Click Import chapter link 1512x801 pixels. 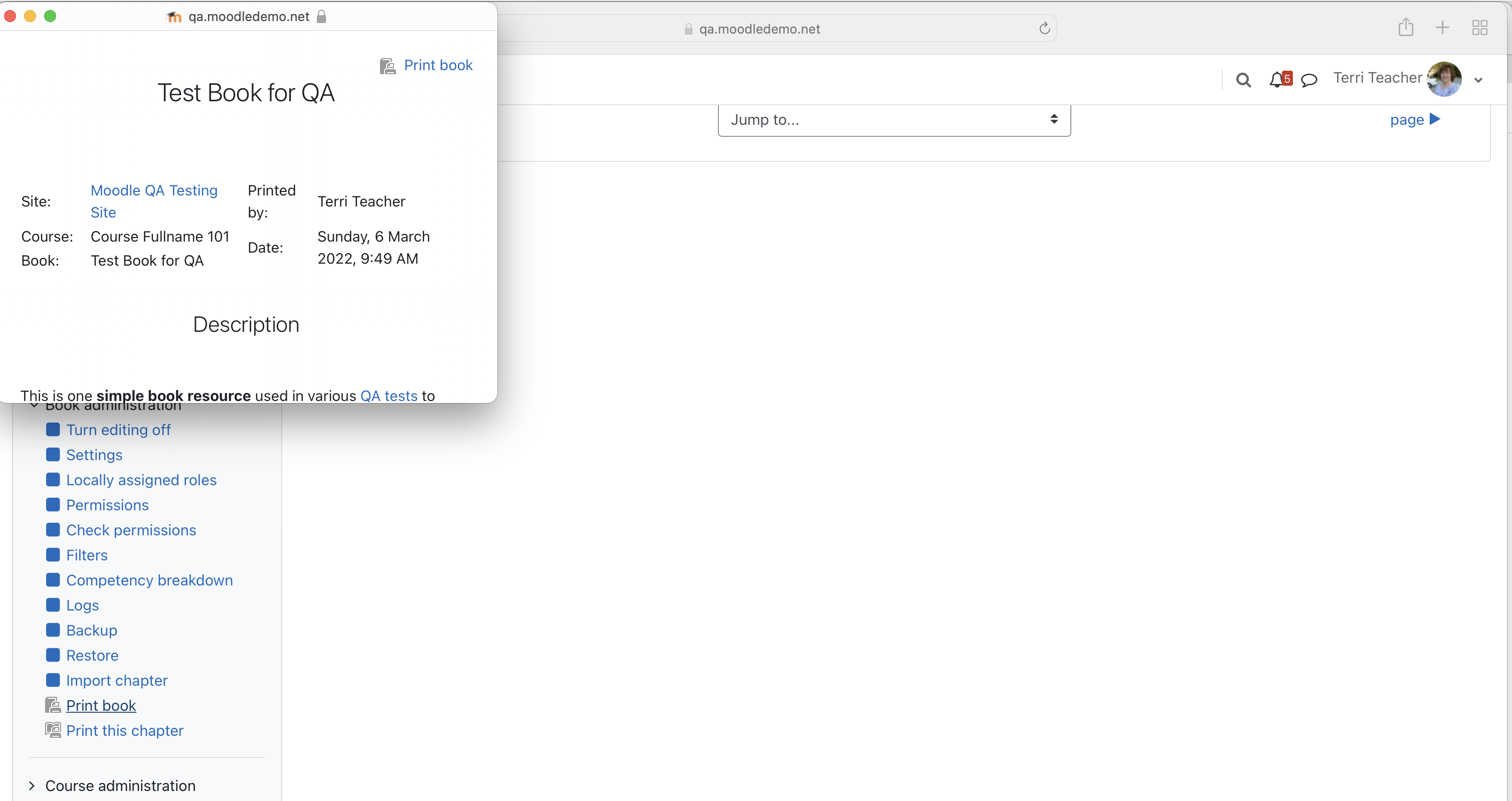[x=117, y=680]
